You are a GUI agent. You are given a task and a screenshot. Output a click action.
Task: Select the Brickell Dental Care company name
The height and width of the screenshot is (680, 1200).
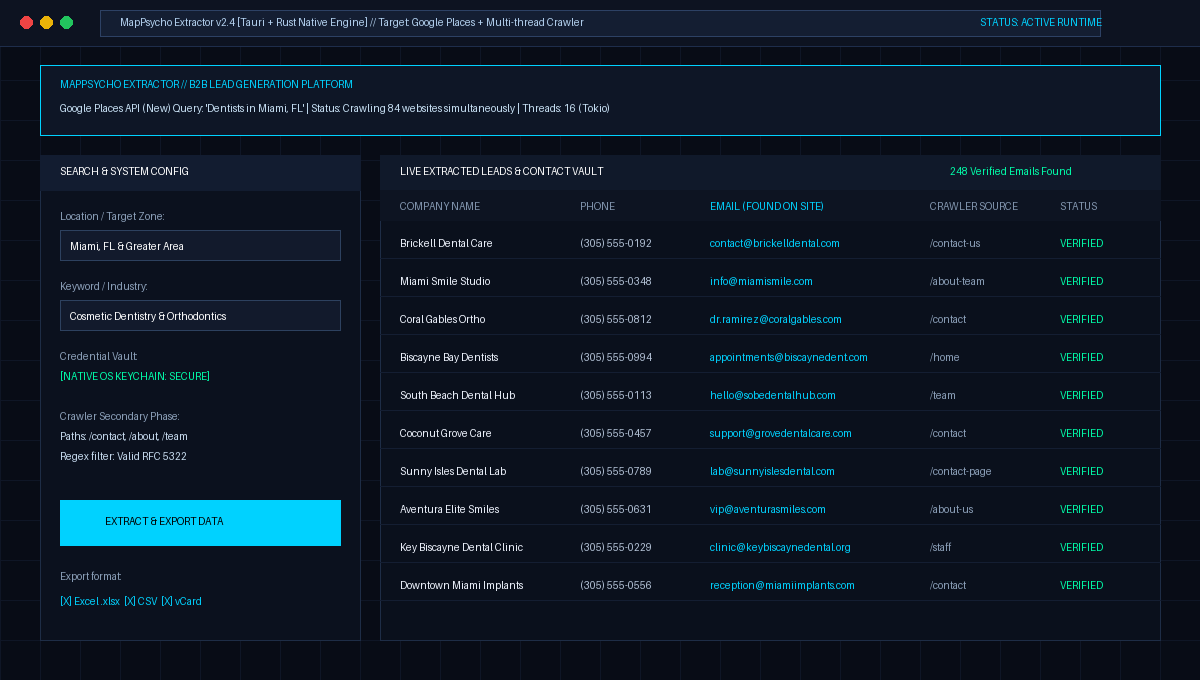[446, 244]
